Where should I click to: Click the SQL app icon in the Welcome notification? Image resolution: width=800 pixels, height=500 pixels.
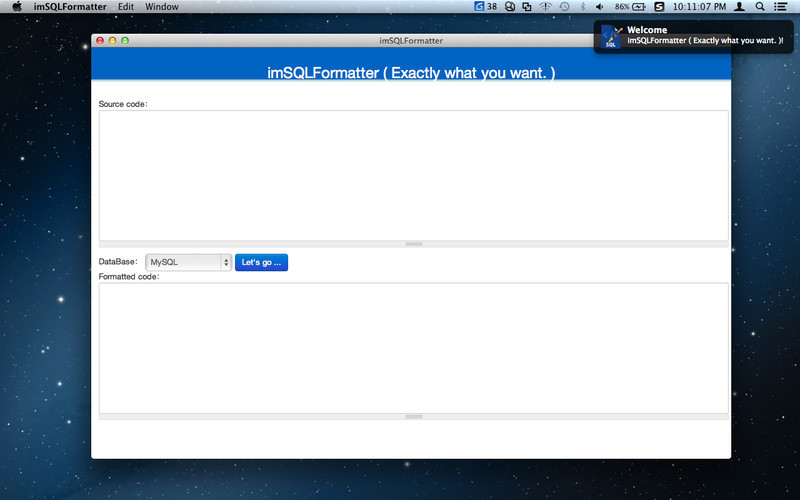click(x=611, y=36)
